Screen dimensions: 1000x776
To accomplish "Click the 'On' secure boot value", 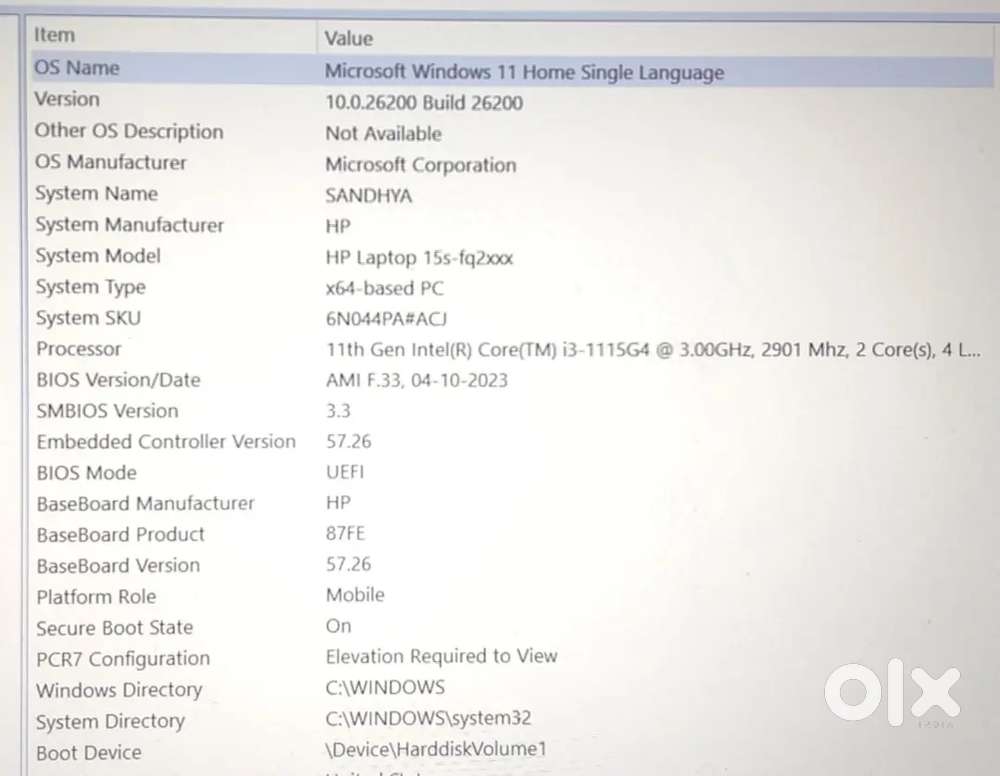I will point(339,626).
